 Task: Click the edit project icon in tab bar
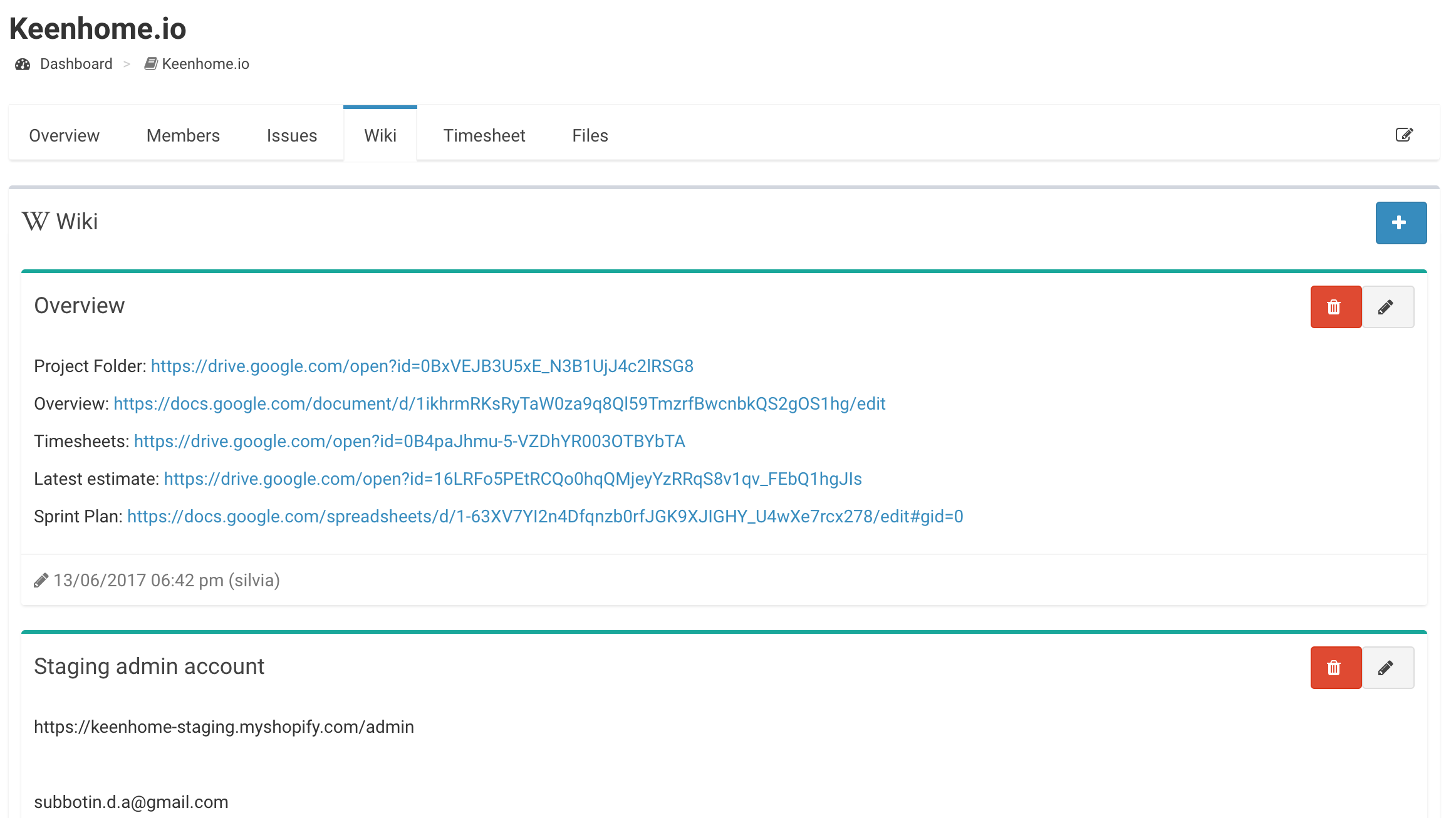(1404, 135)
